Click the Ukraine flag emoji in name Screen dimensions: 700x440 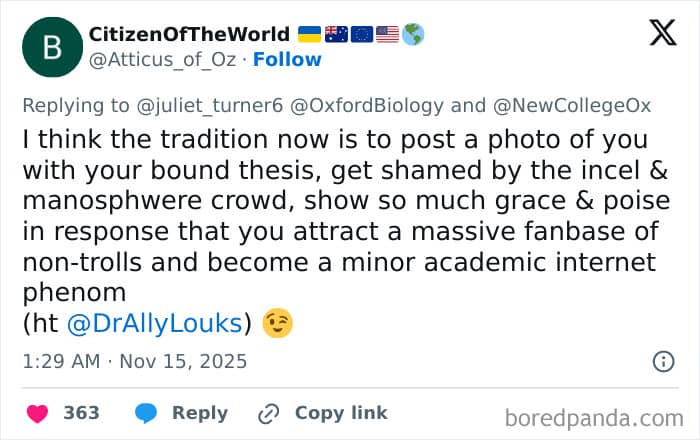point(310,34)
